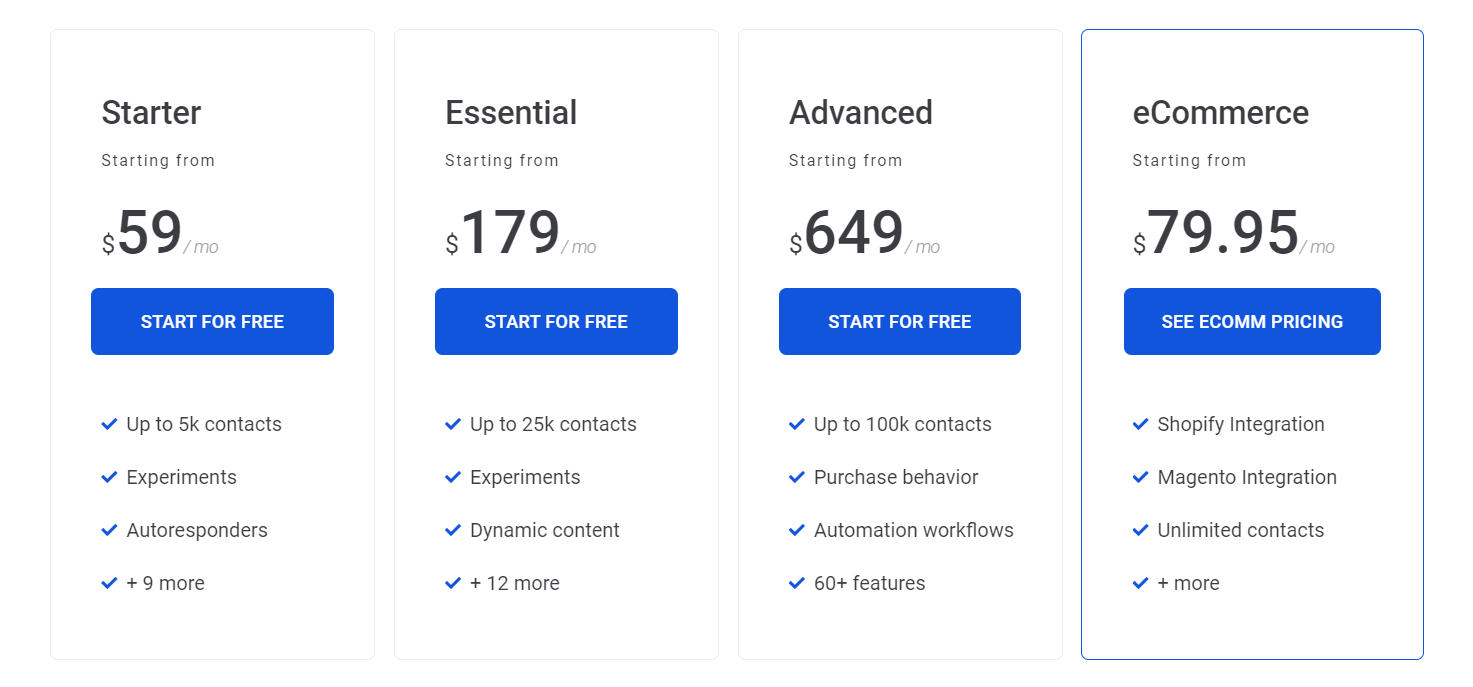Click the checkmark beside Up to 5k contacts
The height and width of the screenshot is (687, 1473).
[x=109, y=424]
